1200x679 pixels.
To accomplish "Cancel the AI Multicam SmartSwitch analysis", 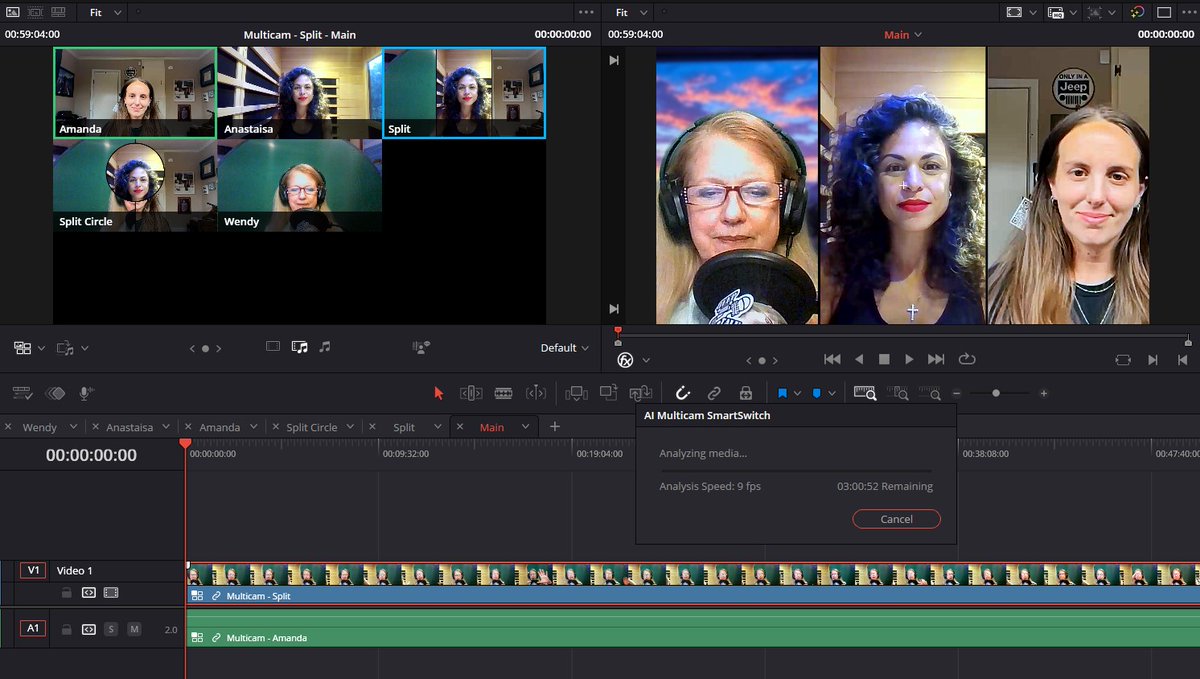I will [896, 518].
